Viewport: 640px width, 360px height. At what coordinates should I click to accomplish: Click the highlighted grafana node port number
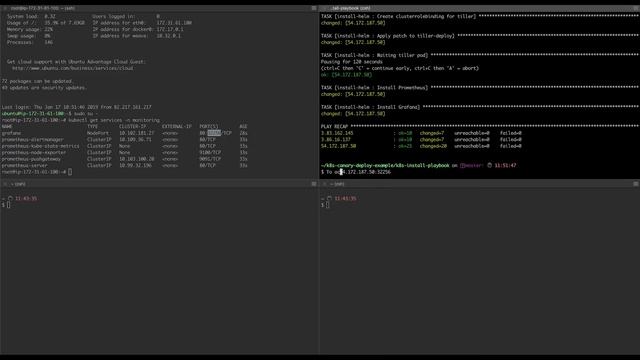[x=214, y=133]
